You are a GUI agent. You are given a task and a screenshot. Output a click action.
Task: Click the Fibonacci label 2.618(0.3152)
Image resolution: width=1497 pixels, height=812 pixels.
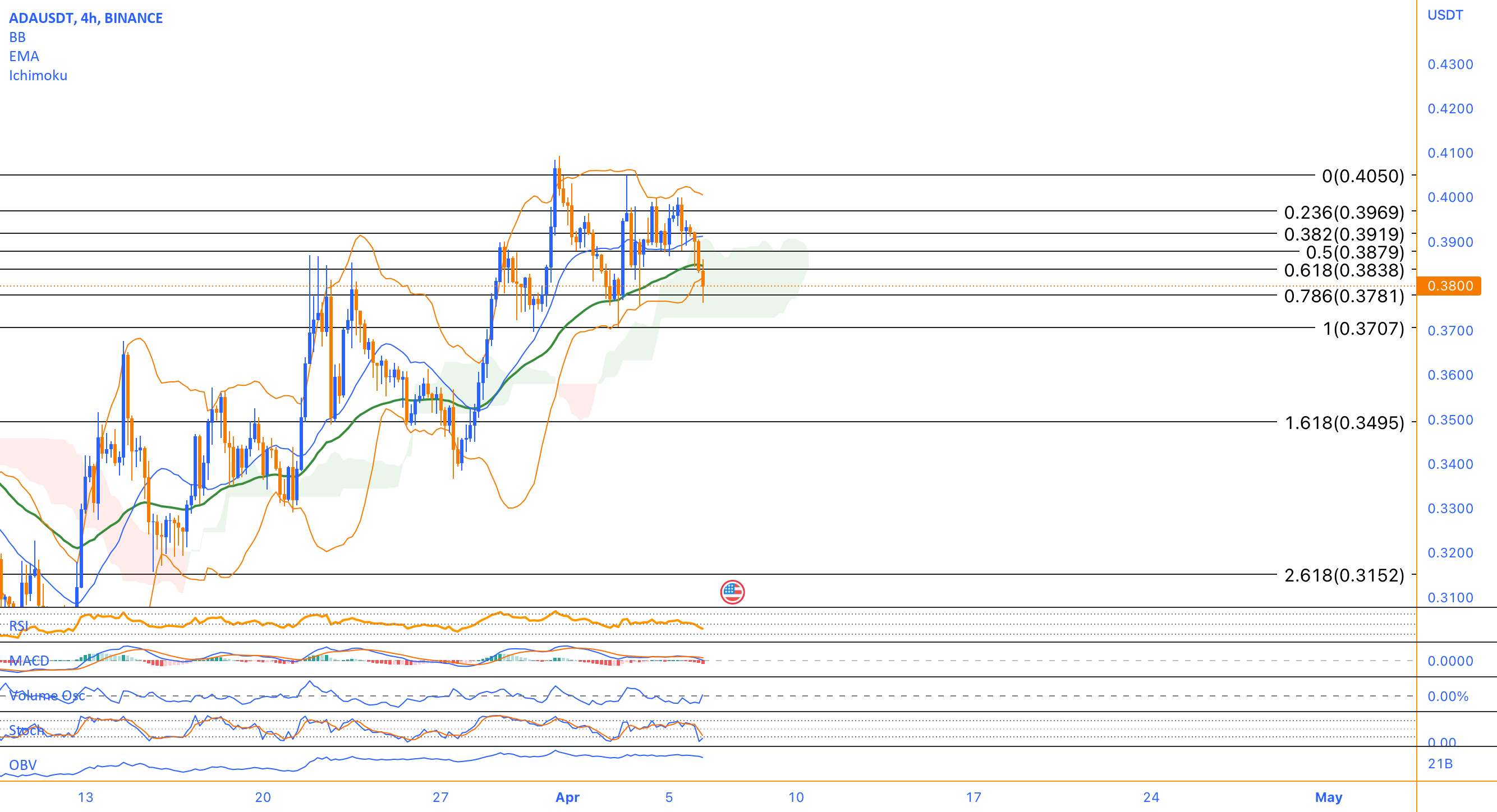(x=1344, y=575)
